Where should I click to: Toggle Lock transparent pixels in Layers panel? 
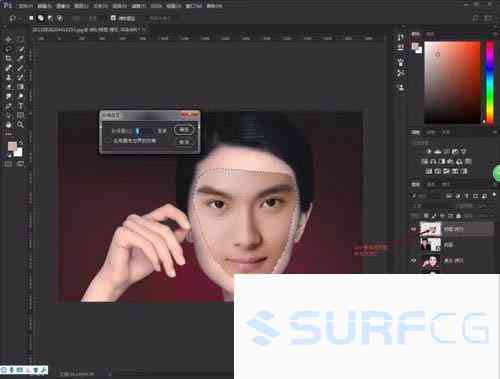tap(426, 216)
